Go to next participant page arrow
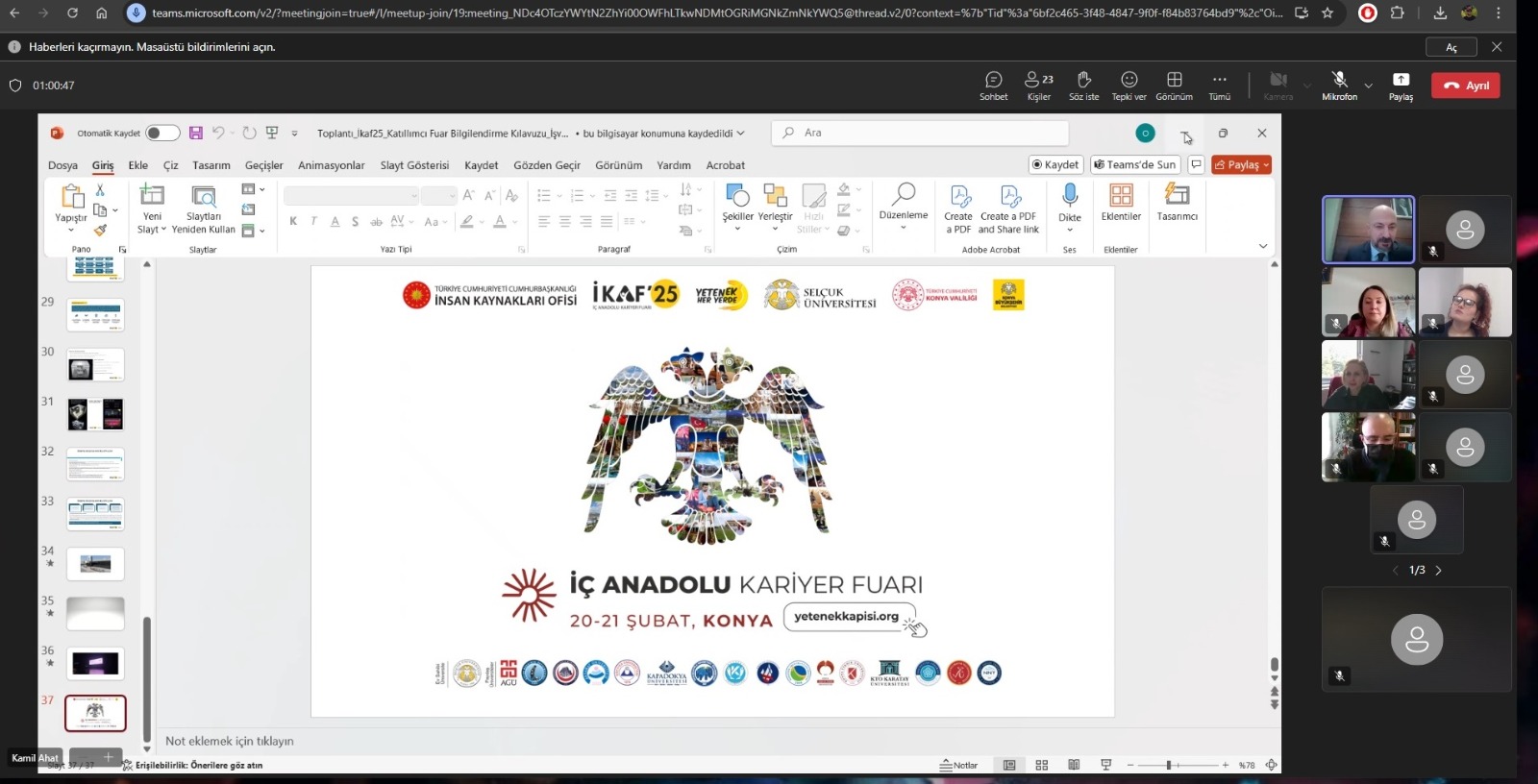 point(1439,571)
